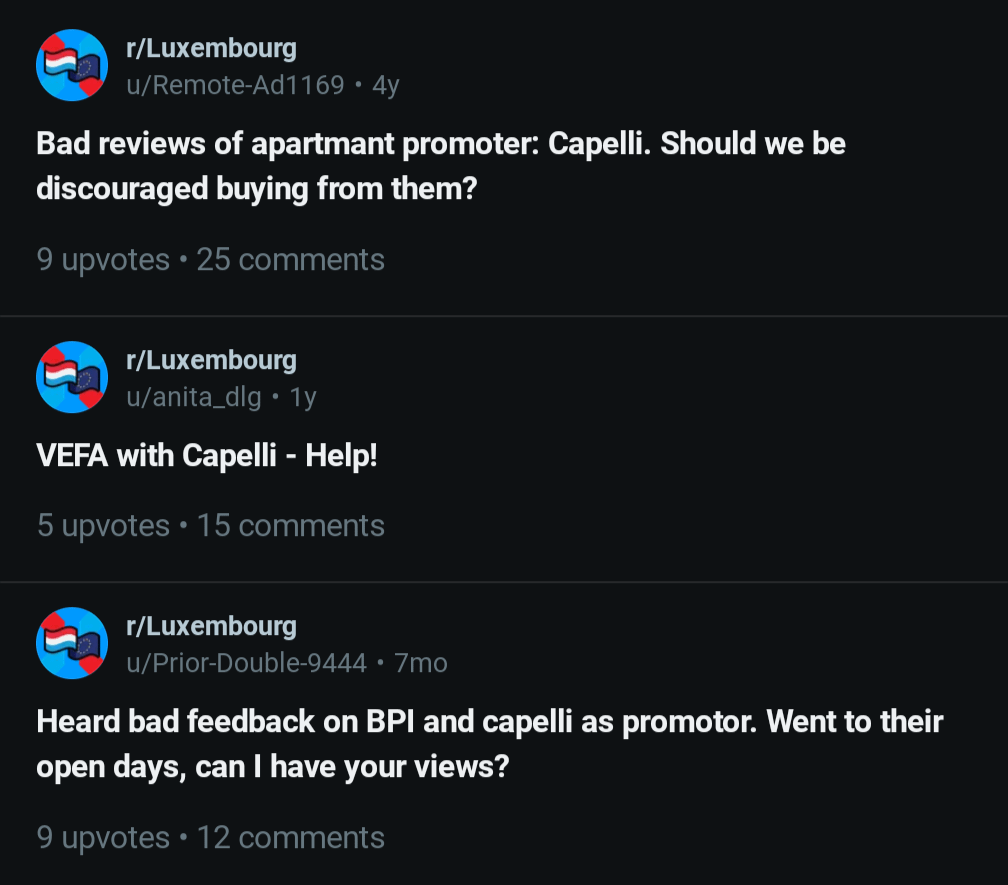Image resolution: width=1008 pixels, height=885 pixels.
Task: Click the subreddit avatar beside u/anita_dlg
Action: pyautogui.click(x=71, y=377)
